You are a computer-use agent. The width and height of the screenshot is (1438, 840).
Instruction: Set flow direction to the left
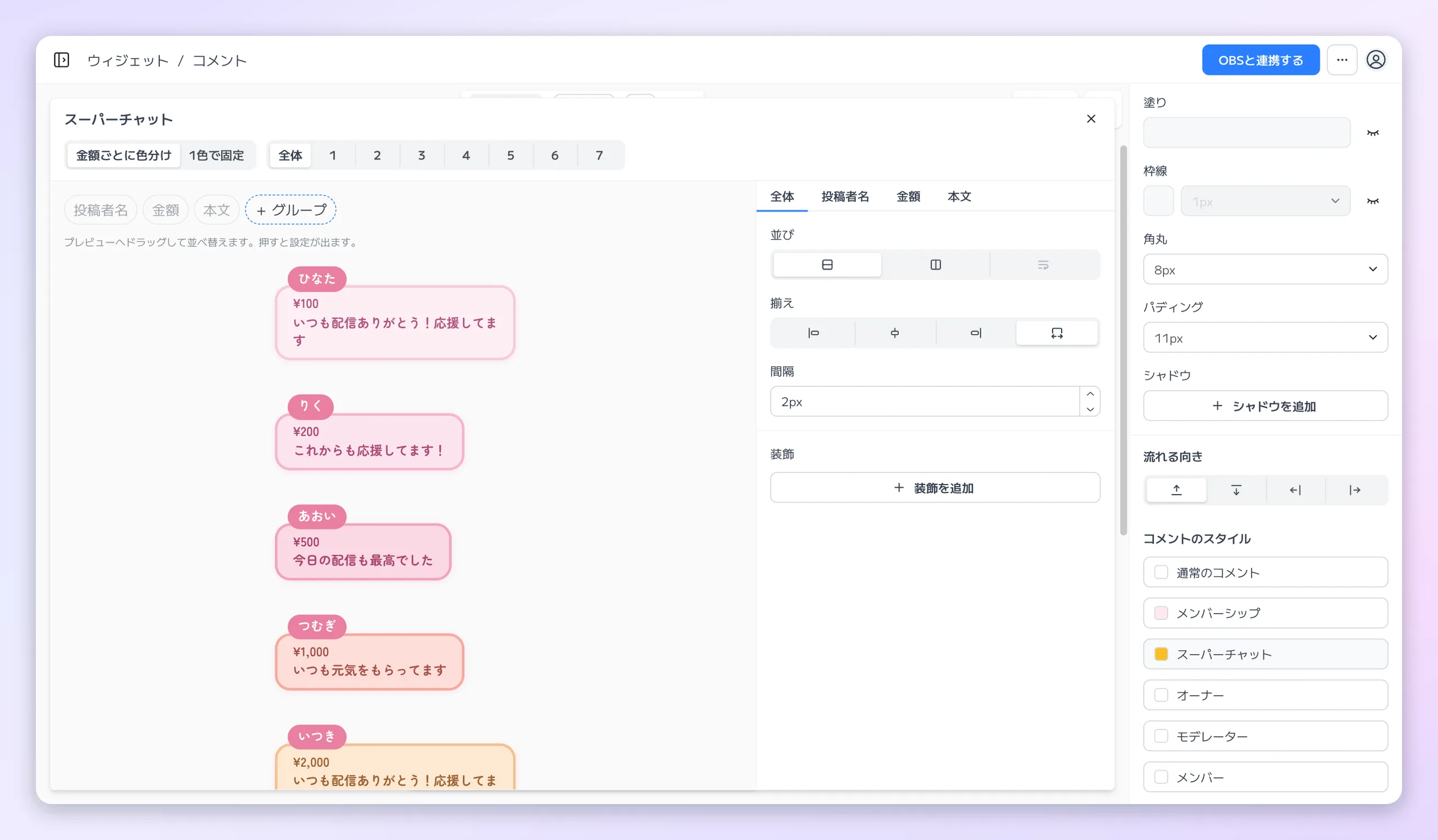(x=1295, y=490)
